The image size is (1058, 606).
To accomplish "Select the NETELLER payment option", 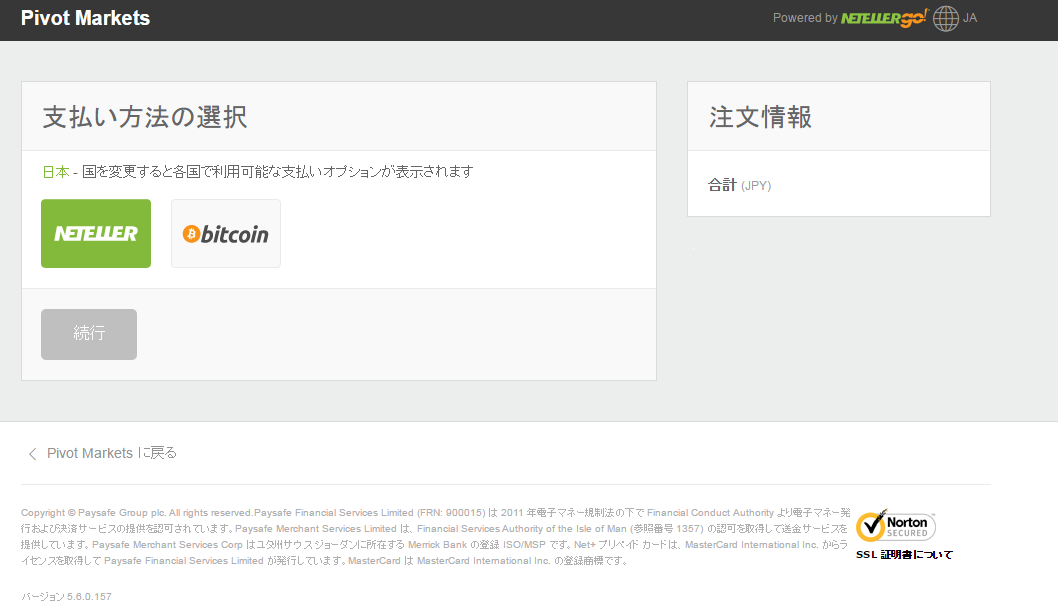I will pyautogui.click(x=96, y=233).
